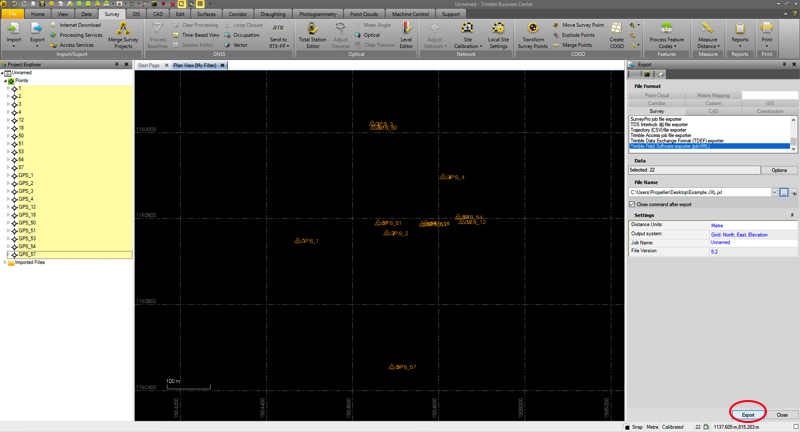Switch to the Photogrammetry ribbon tab

318,14
